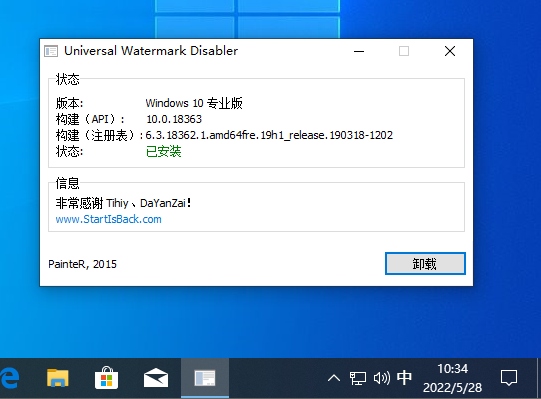Open the network status tray icon
541x399 pixels.
[357, 378]
